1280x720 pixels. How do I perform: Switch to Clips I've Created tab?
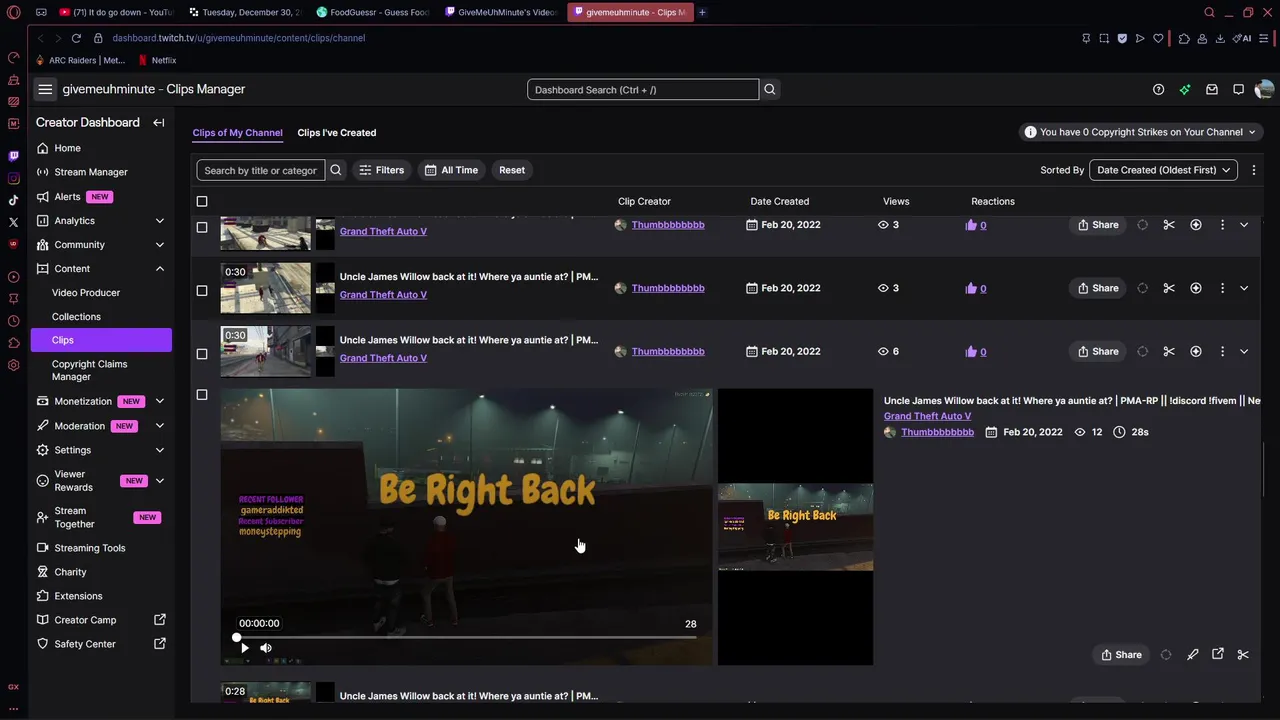(x=337, y=132)
